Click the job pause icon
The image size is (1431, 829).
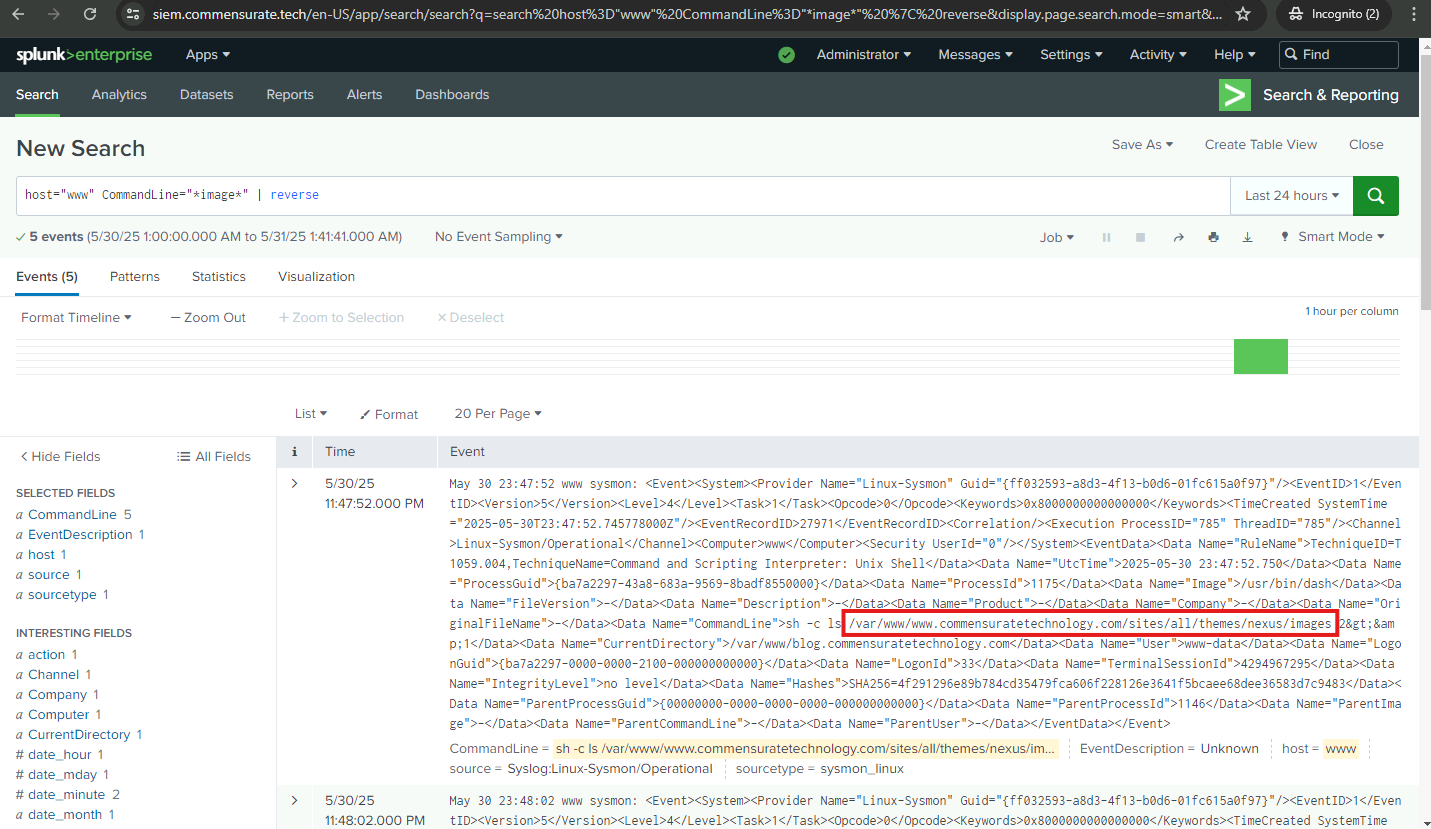[x=1106, y=238]
